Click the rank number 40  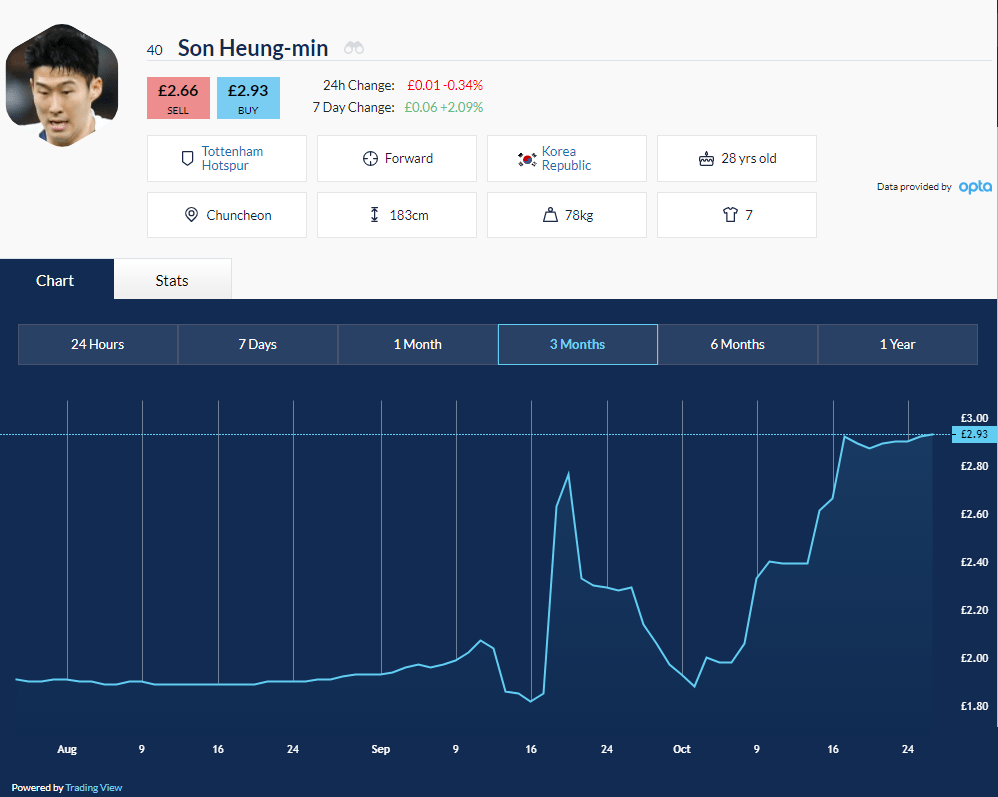point(155,50)
